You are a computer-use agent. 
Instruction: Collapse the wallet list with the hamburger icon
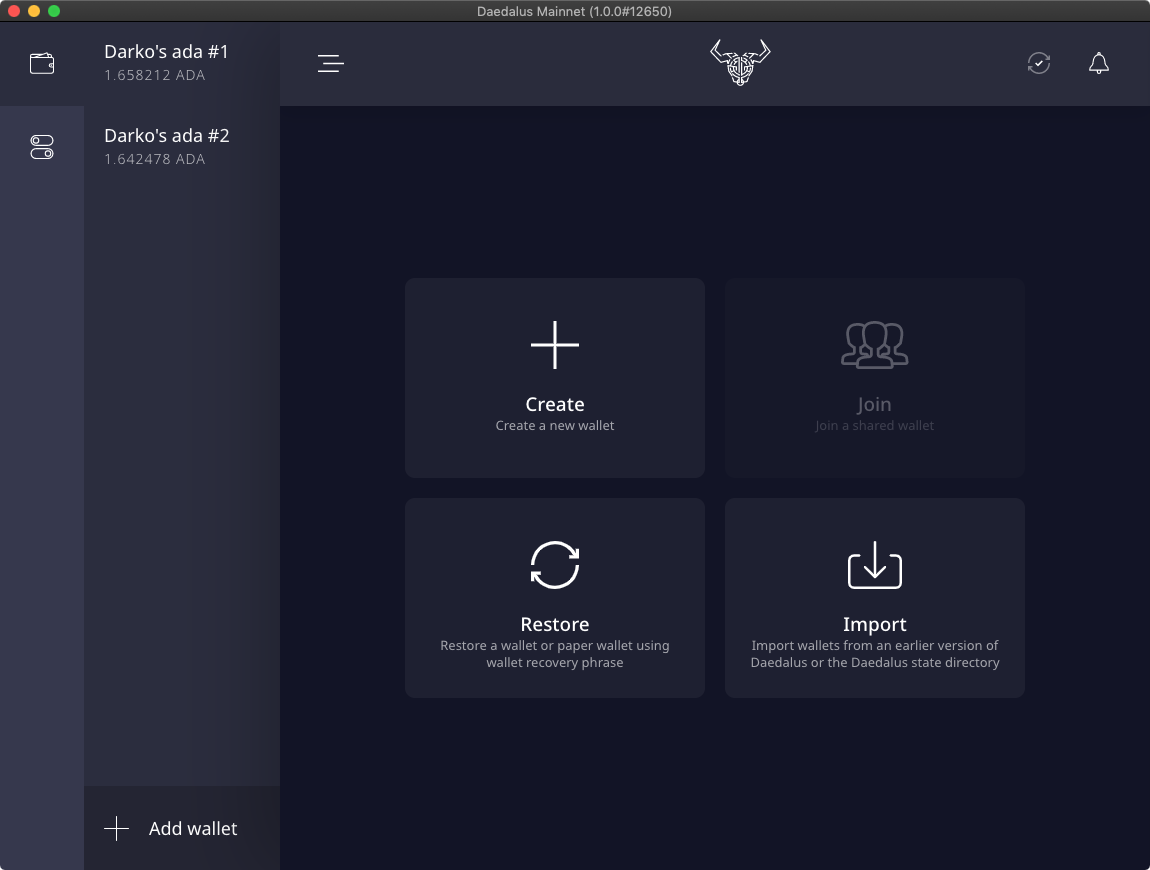[331, 64]
